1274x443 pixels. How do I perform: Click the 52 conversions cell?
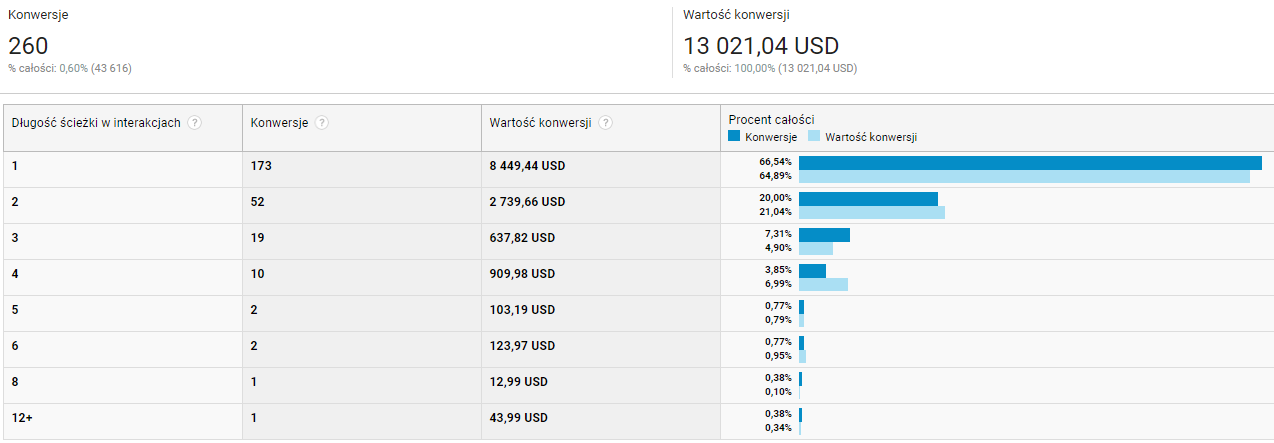[258, 202]
